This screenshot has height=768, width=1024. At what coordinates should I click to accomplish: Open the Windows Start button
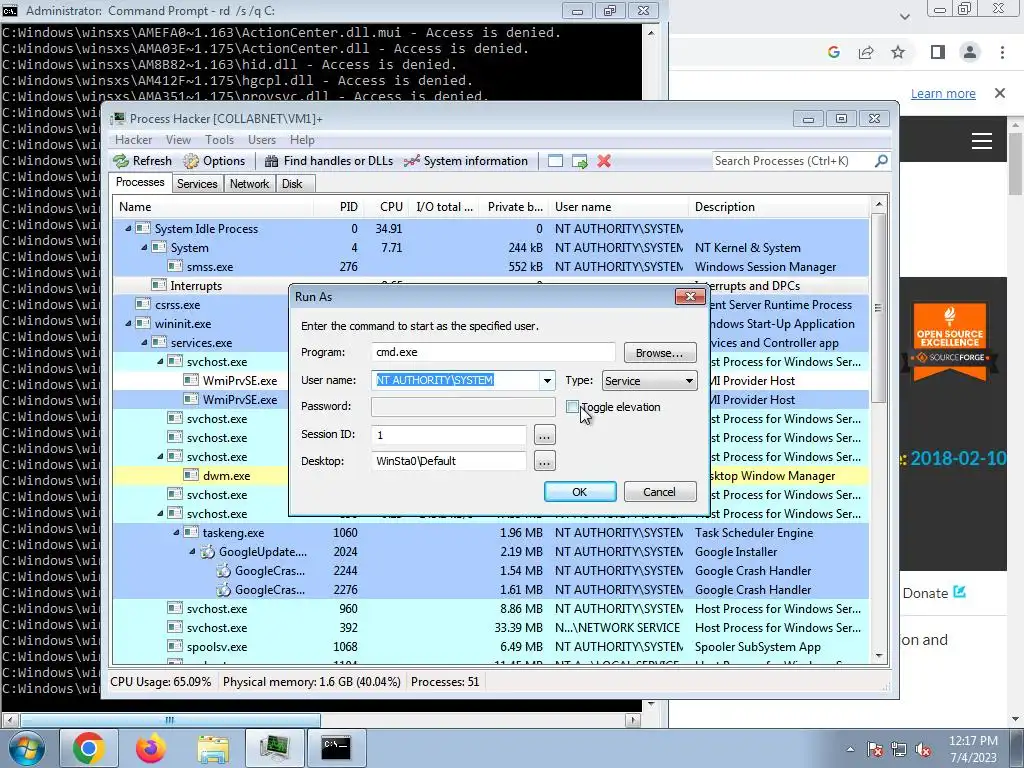tap(27, 748)
